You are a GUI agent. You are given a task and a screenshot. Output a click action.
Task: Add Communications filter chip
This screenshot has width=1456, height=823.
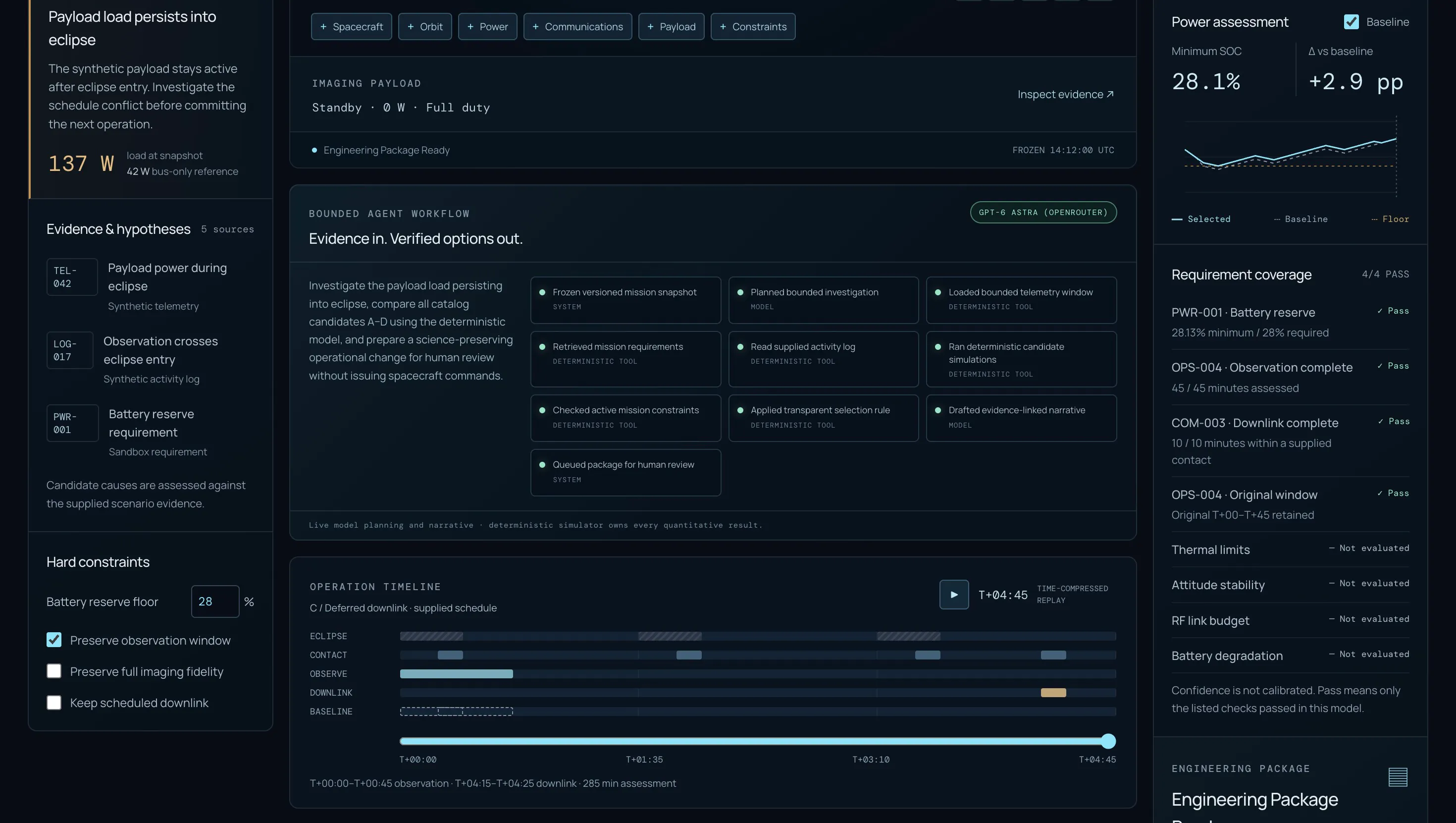(577, 27)
